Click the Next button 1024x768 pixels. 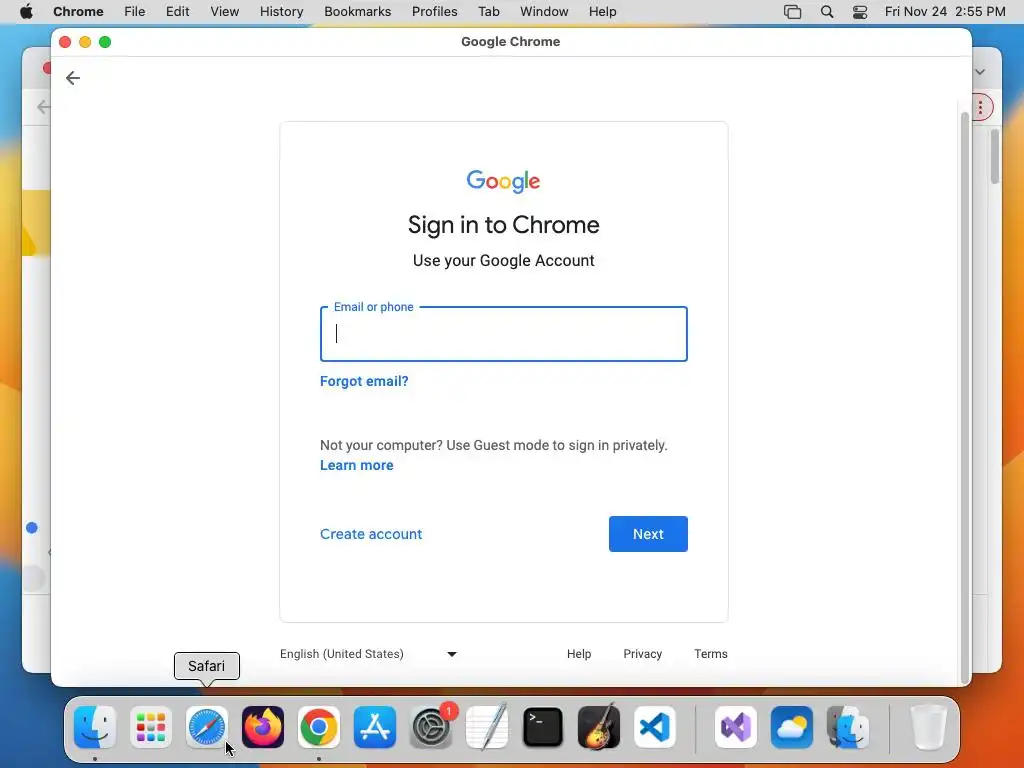point(648,534)
